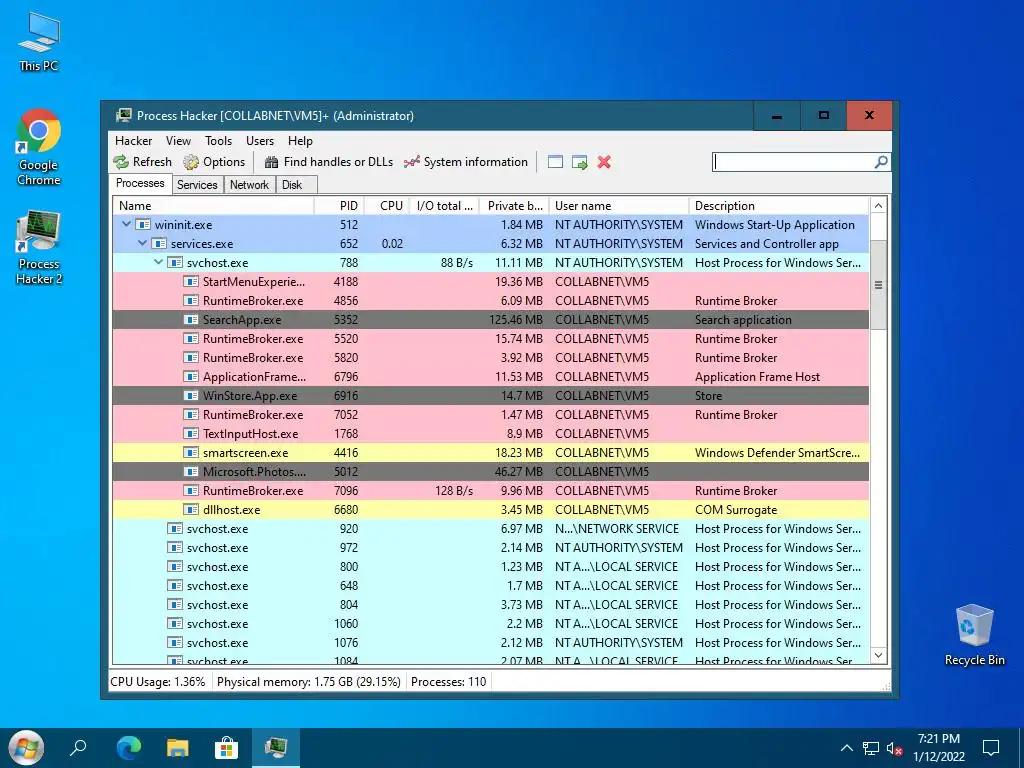The image size is (1024, 768).
Task: Click the find window and thread icon
Action: [579, 162]
